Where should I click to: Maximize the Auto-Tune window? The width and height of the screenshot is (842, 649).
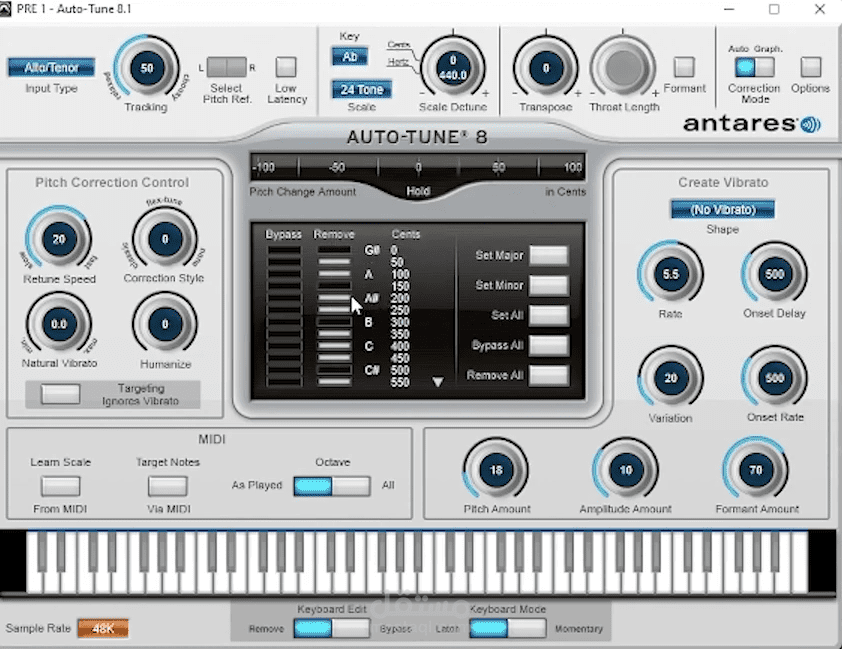(774, 9)
